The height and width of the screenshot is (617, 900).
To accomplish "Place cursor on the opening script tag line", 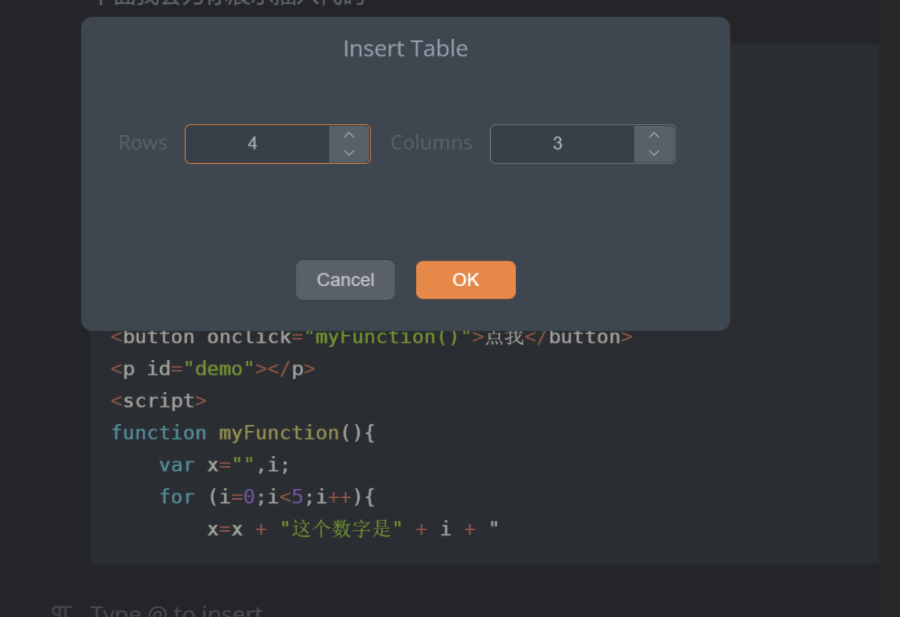I will 159,401.
